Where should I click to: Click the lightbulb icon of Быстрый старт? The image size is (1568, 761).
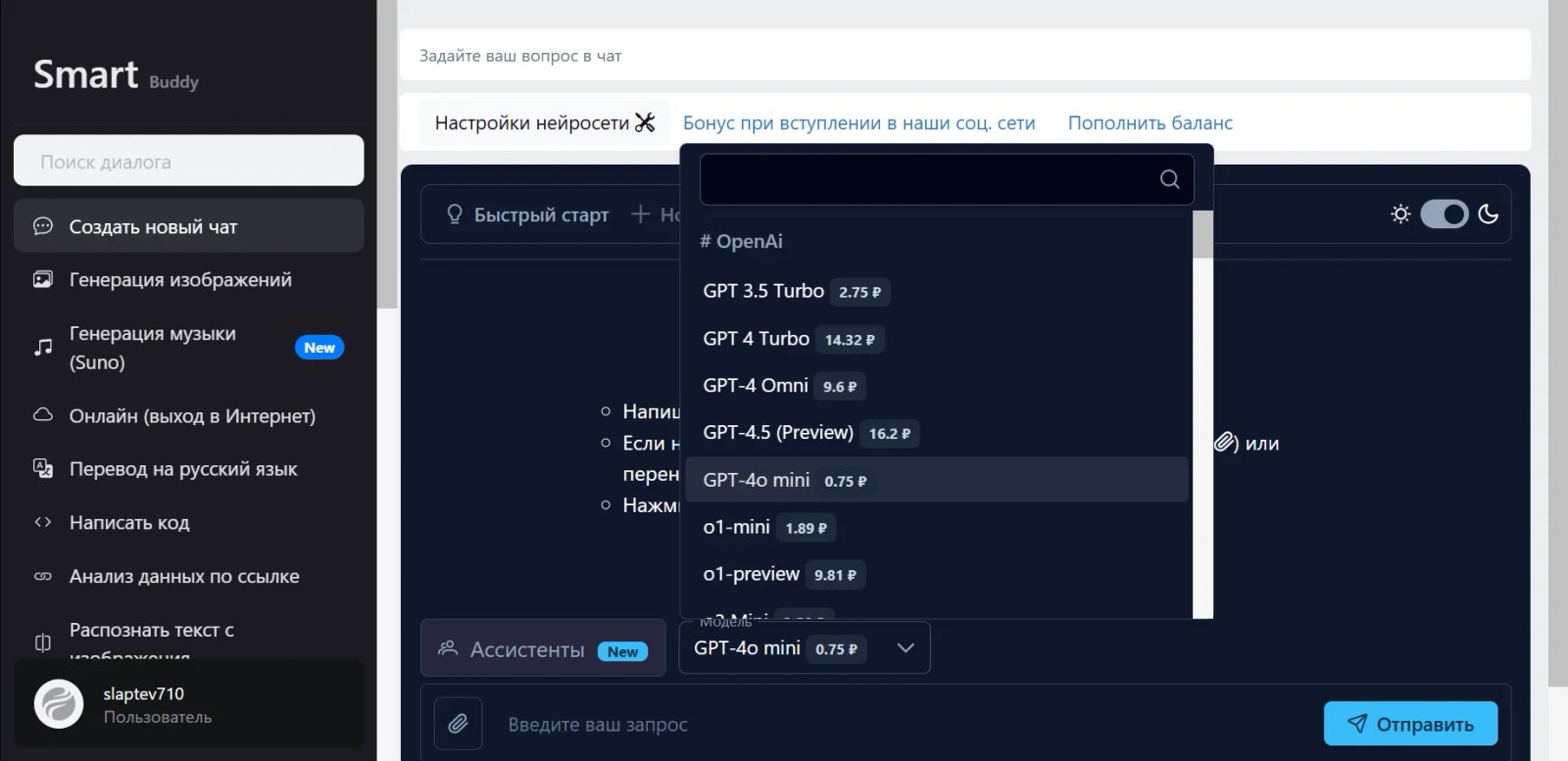click(455, 214)
